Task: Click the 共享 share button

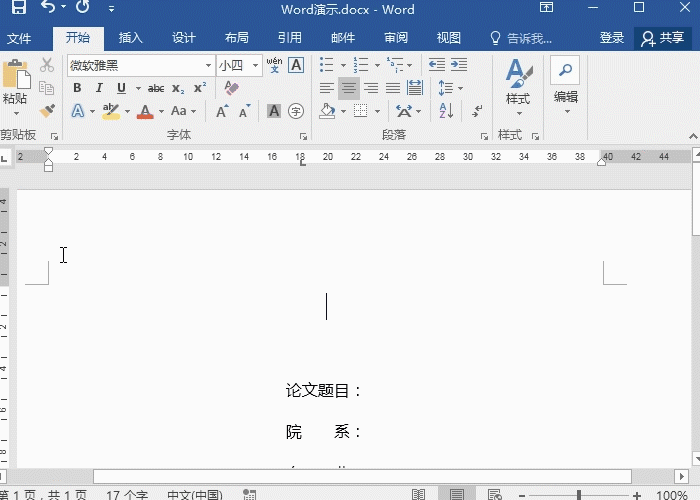Action: coord(663,38)
